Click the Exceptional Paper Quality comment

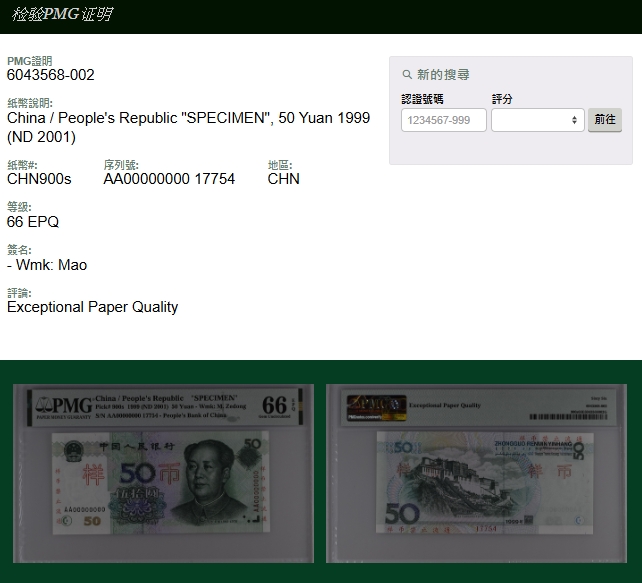92,307
